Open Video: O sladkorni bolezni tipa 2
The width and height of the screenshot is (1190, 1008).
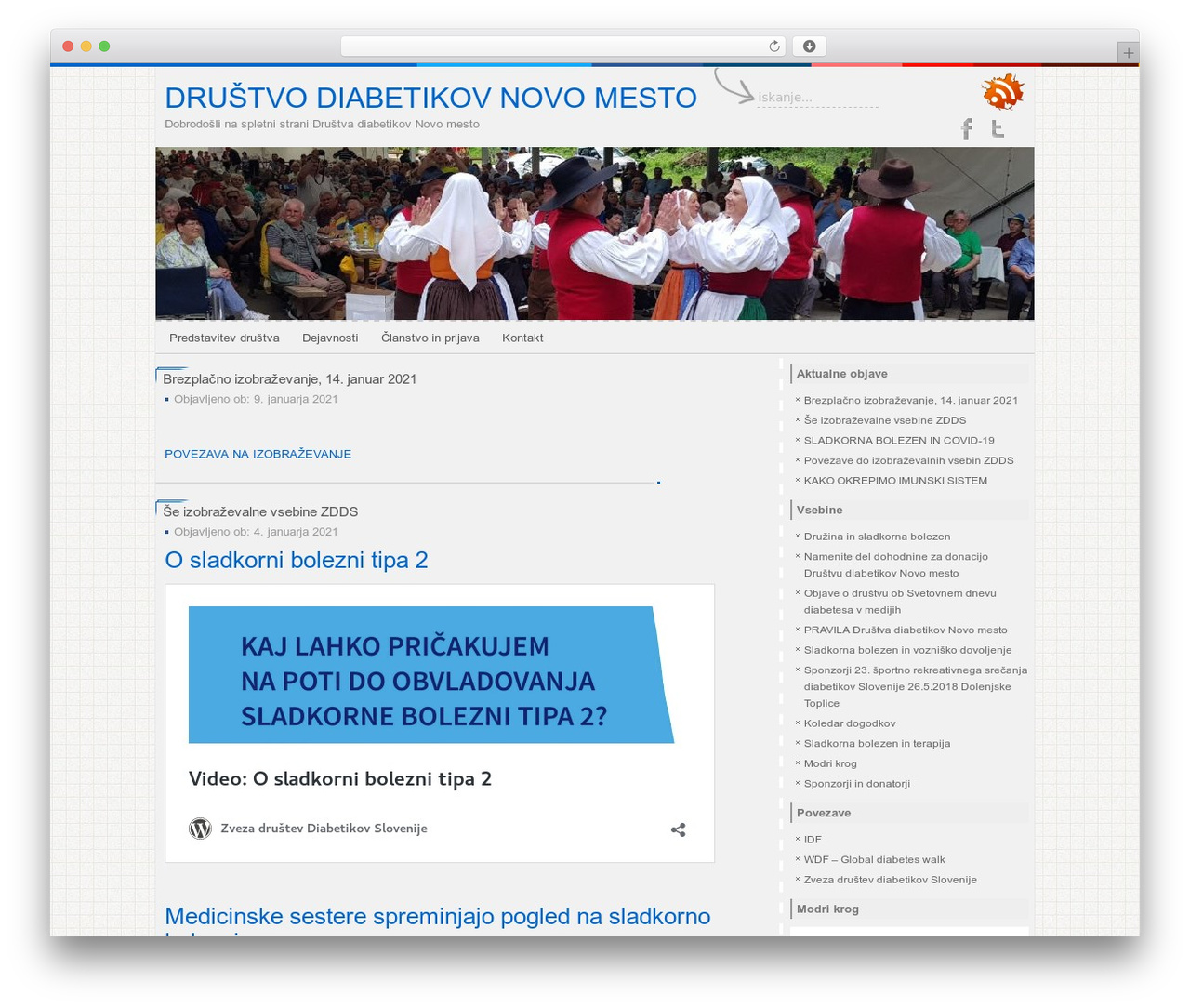click(x=339, y=779)
